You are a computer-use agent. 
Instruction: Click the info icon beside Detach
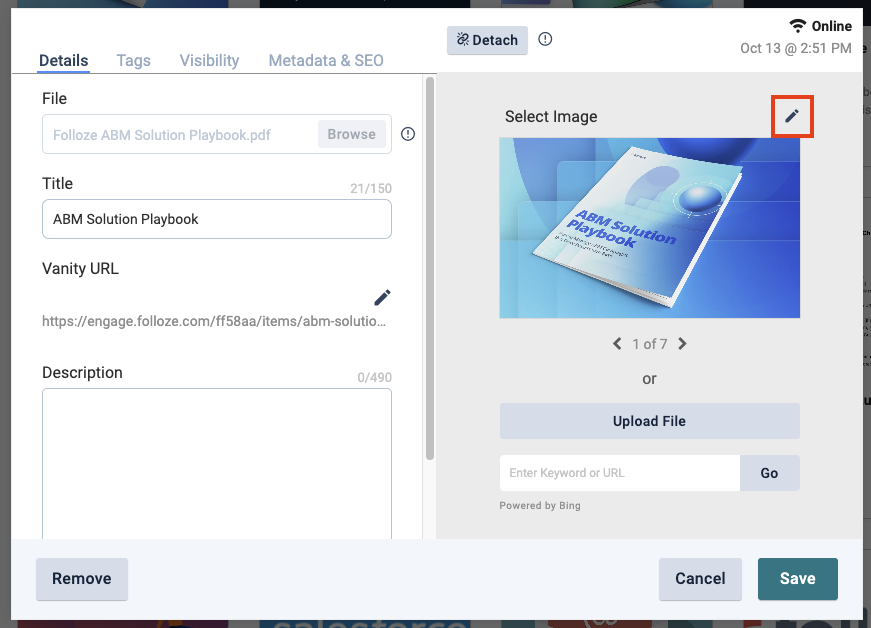(545, 40)
